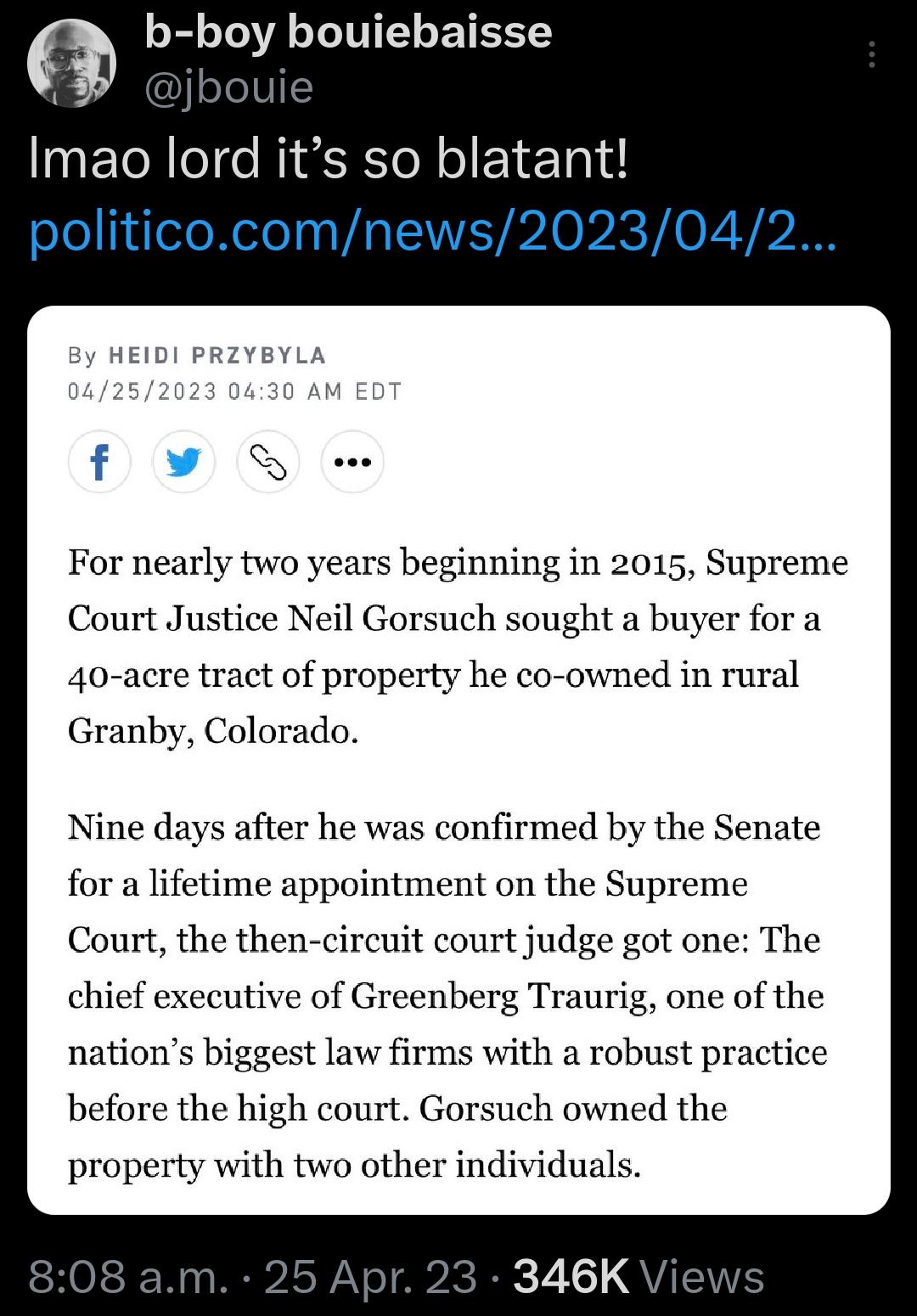Click the 04/25/2023 timestamp text
917x1316 pixels.
pyautogui.click(x=235, y=391)
